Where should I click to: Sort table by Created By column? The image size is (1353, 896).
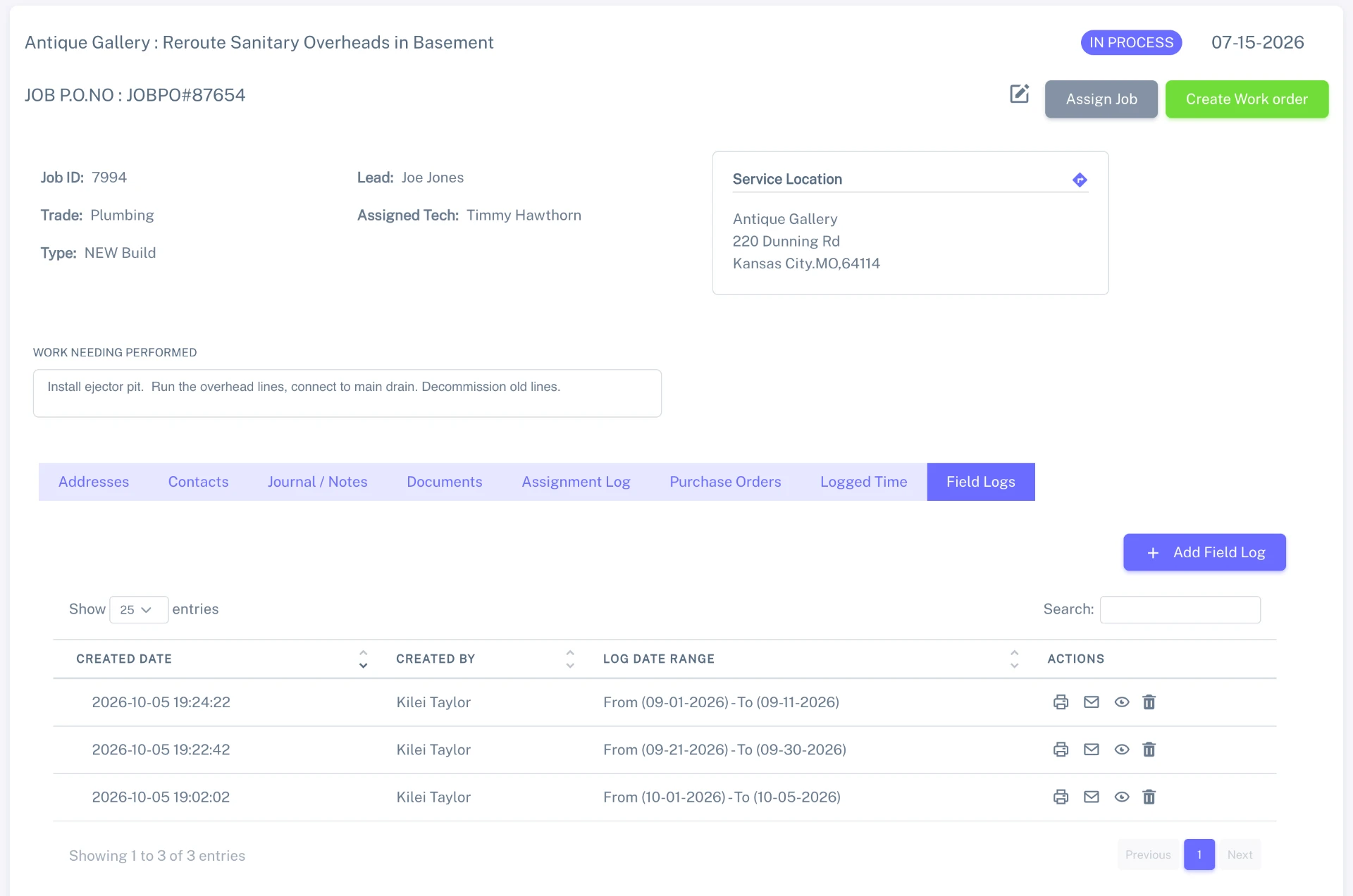coord(569,659)
